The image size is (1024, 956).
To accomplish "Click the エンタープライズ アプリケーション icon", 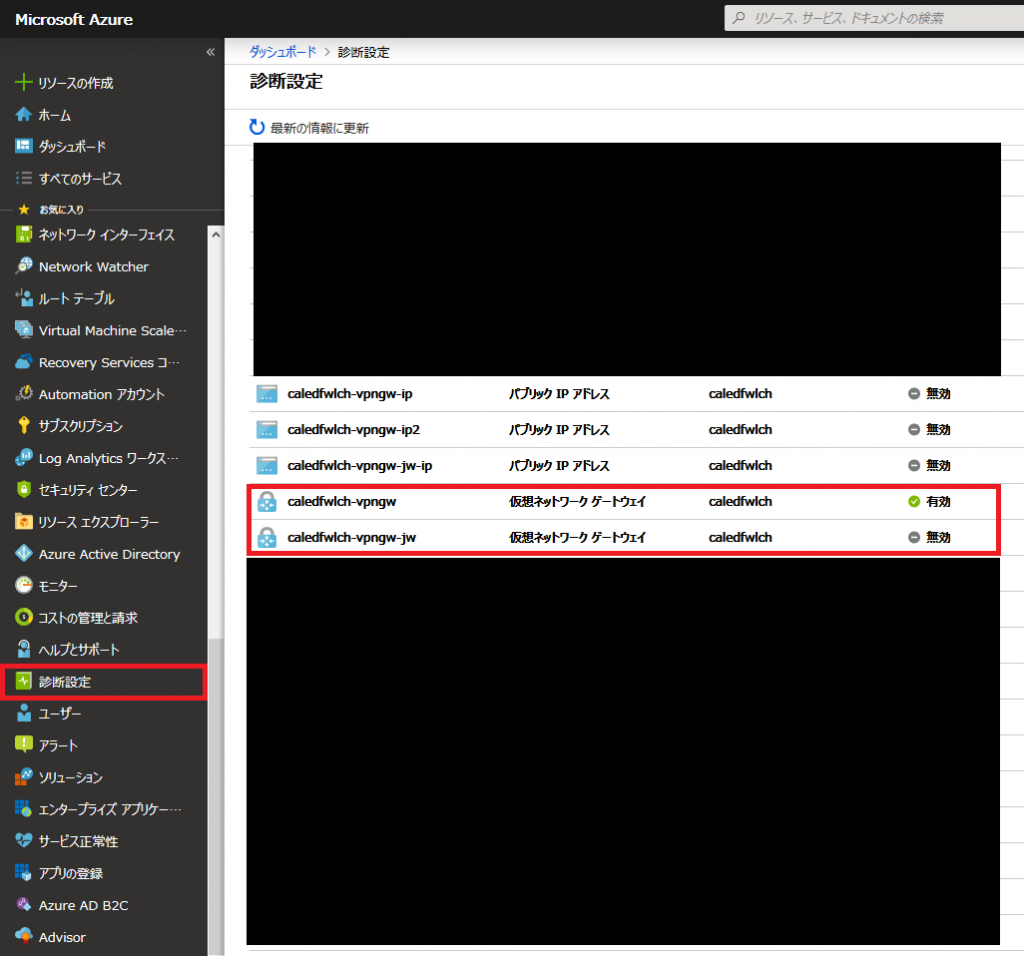I will click(24, 808).
